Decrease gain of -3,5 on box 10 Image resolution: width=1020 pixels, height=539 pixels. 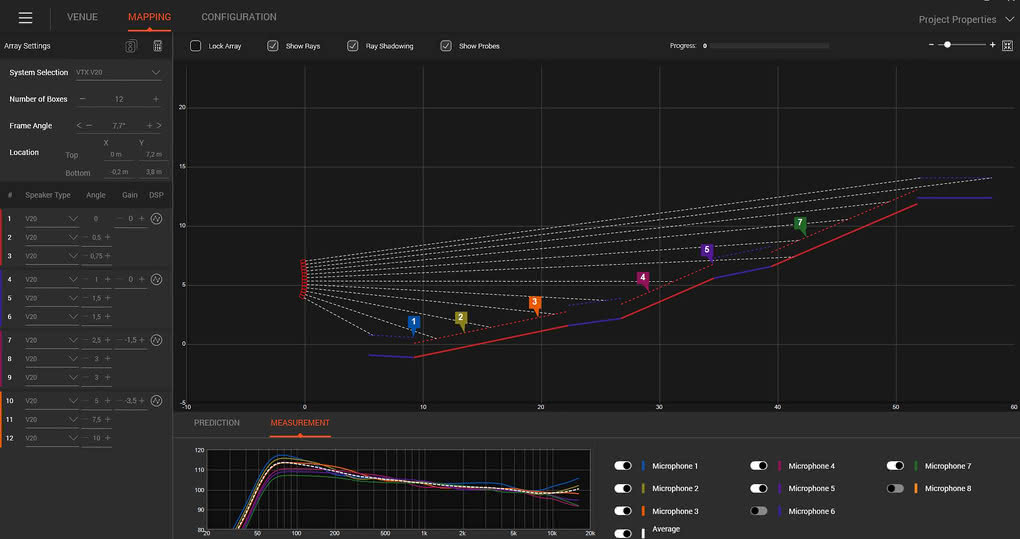coord(119,401)
